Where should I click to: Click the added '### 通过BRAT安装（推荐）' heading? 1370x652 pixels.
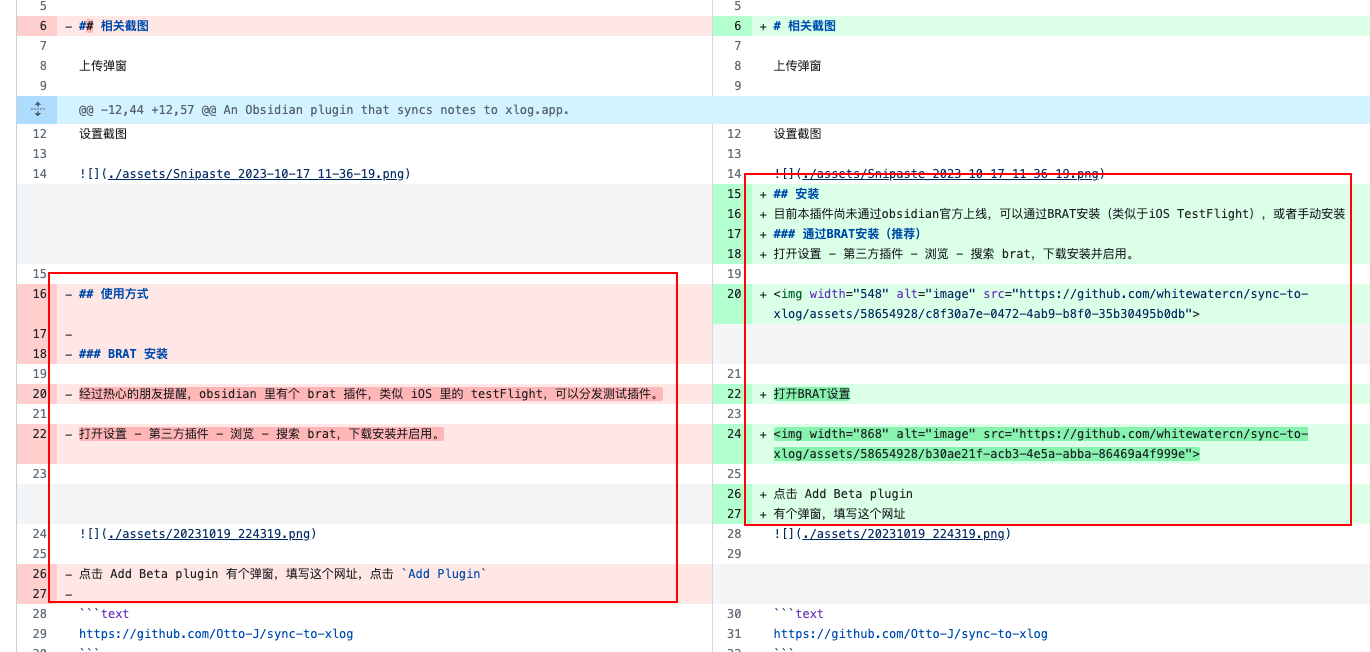(846, 234)
